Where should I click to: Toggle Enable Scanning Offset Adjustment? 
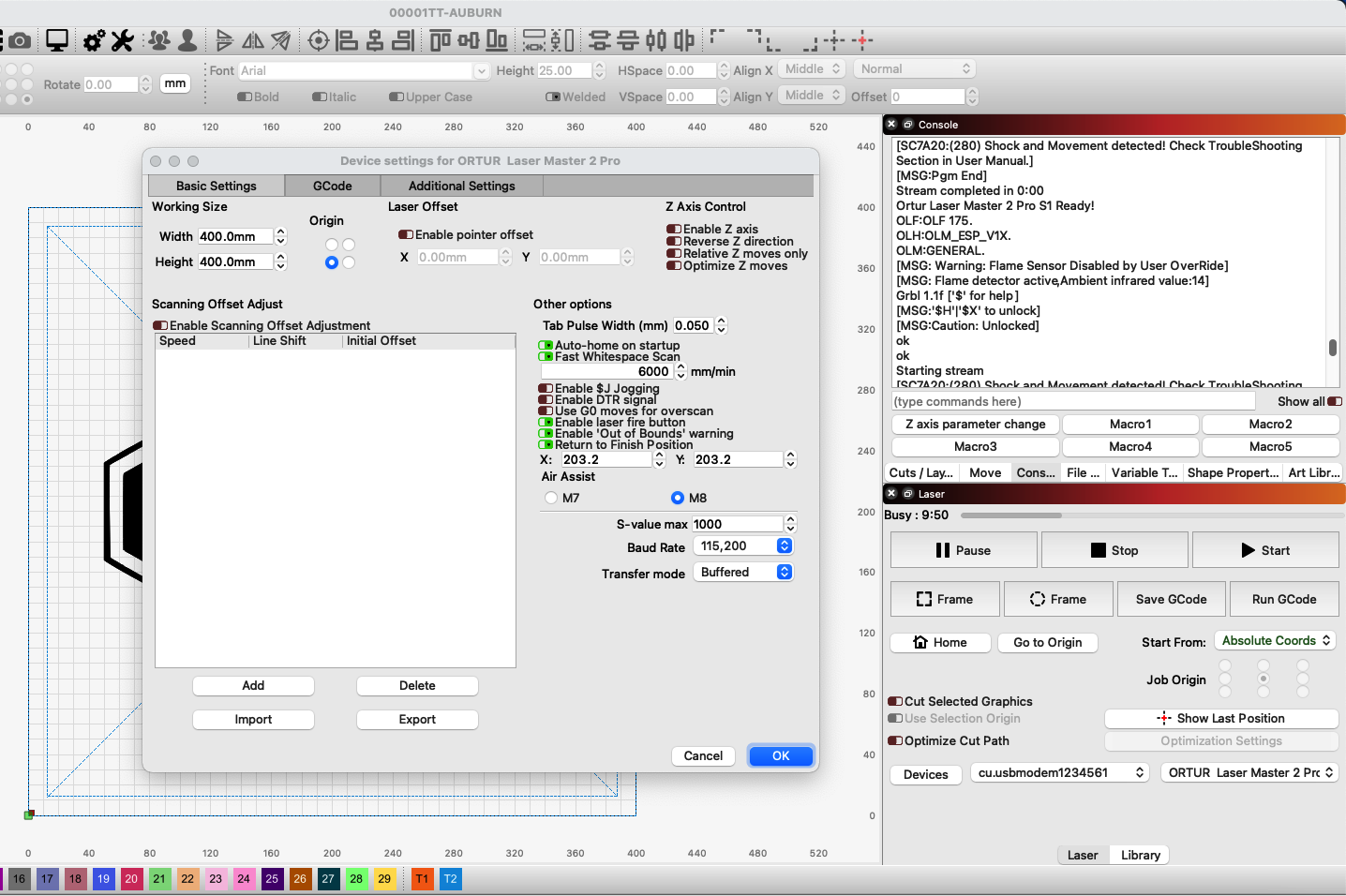(160, 325)
